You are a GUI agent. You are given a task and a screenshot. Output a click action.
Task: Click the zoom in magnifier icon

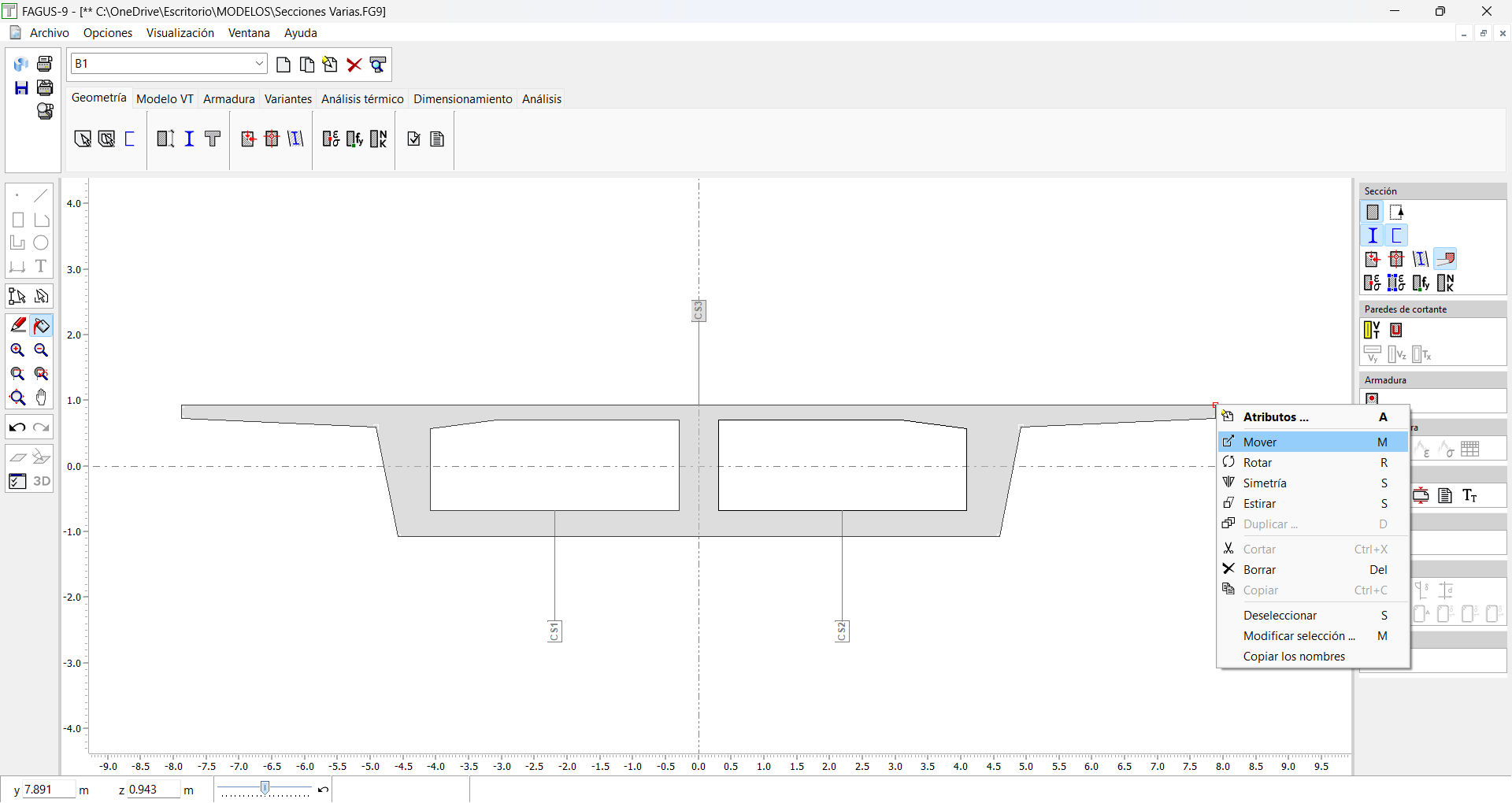coord(17,350)
